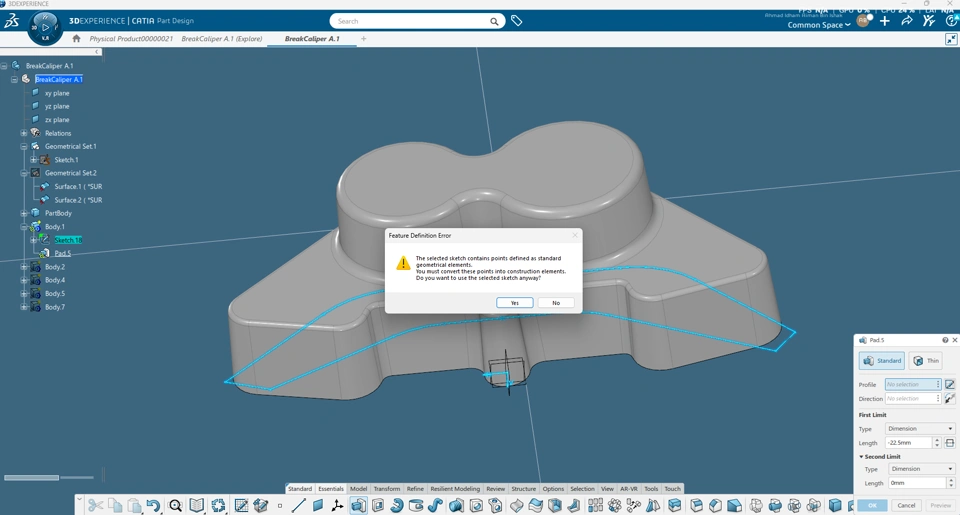Switch to the Transform toolbar tab
This screenshot has height=515, width=960.
click(386, 489)
